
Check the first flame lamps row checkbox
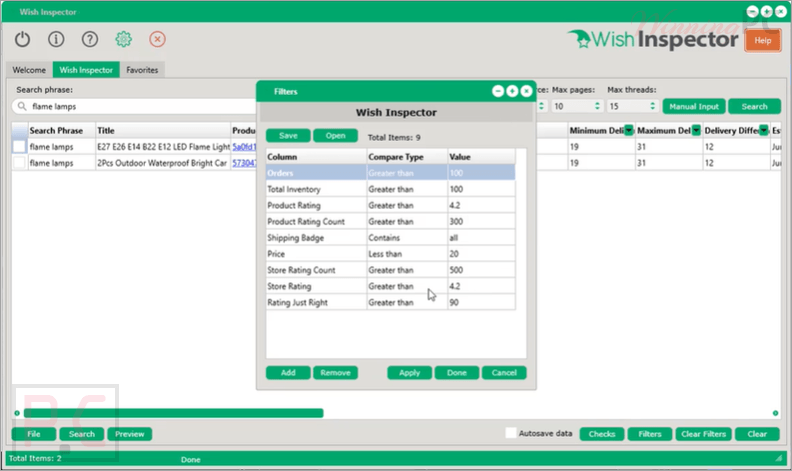point(19,147)
